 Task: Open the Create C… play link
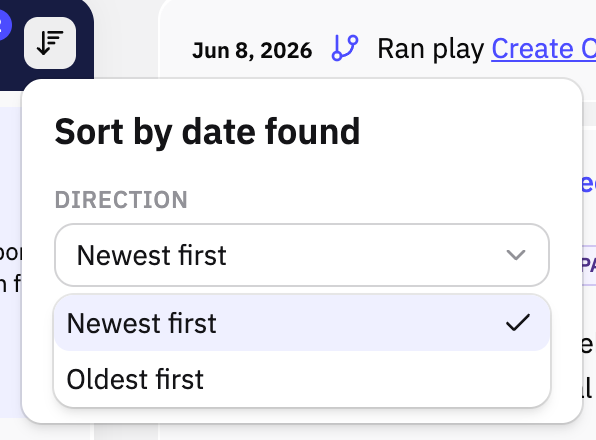[544, 49]
